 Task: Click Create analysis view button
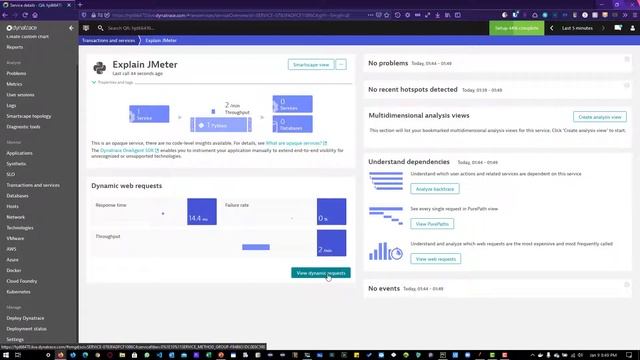(600, 117)
